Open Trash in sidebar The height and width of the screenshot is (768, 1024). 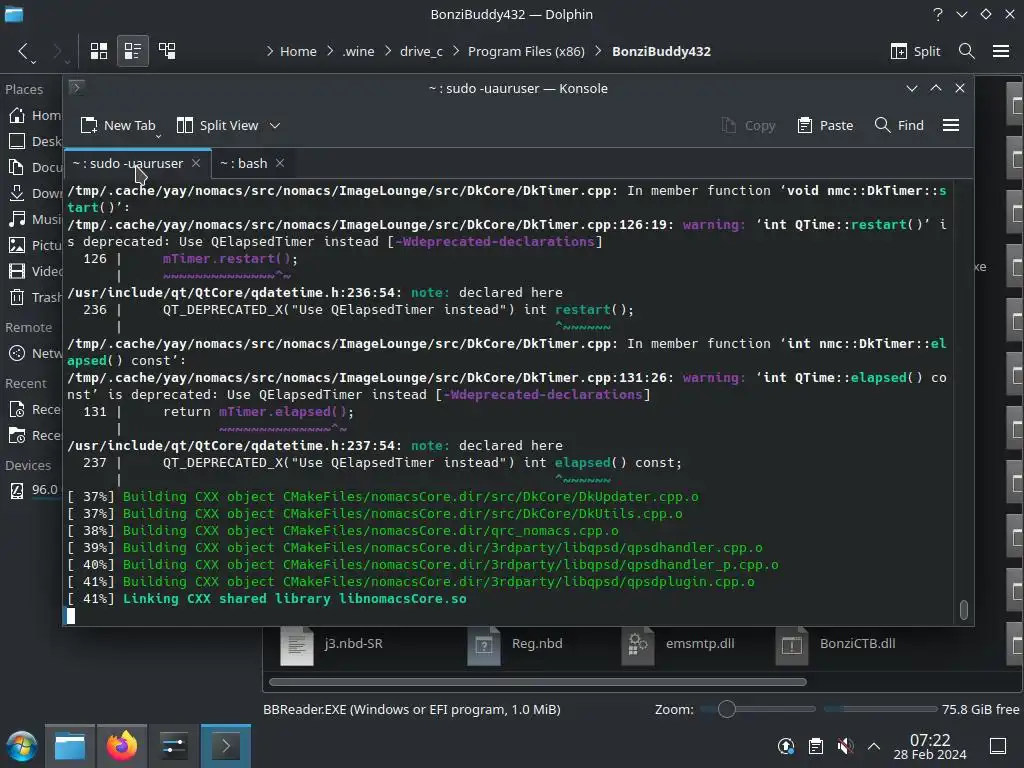[35, 297]
